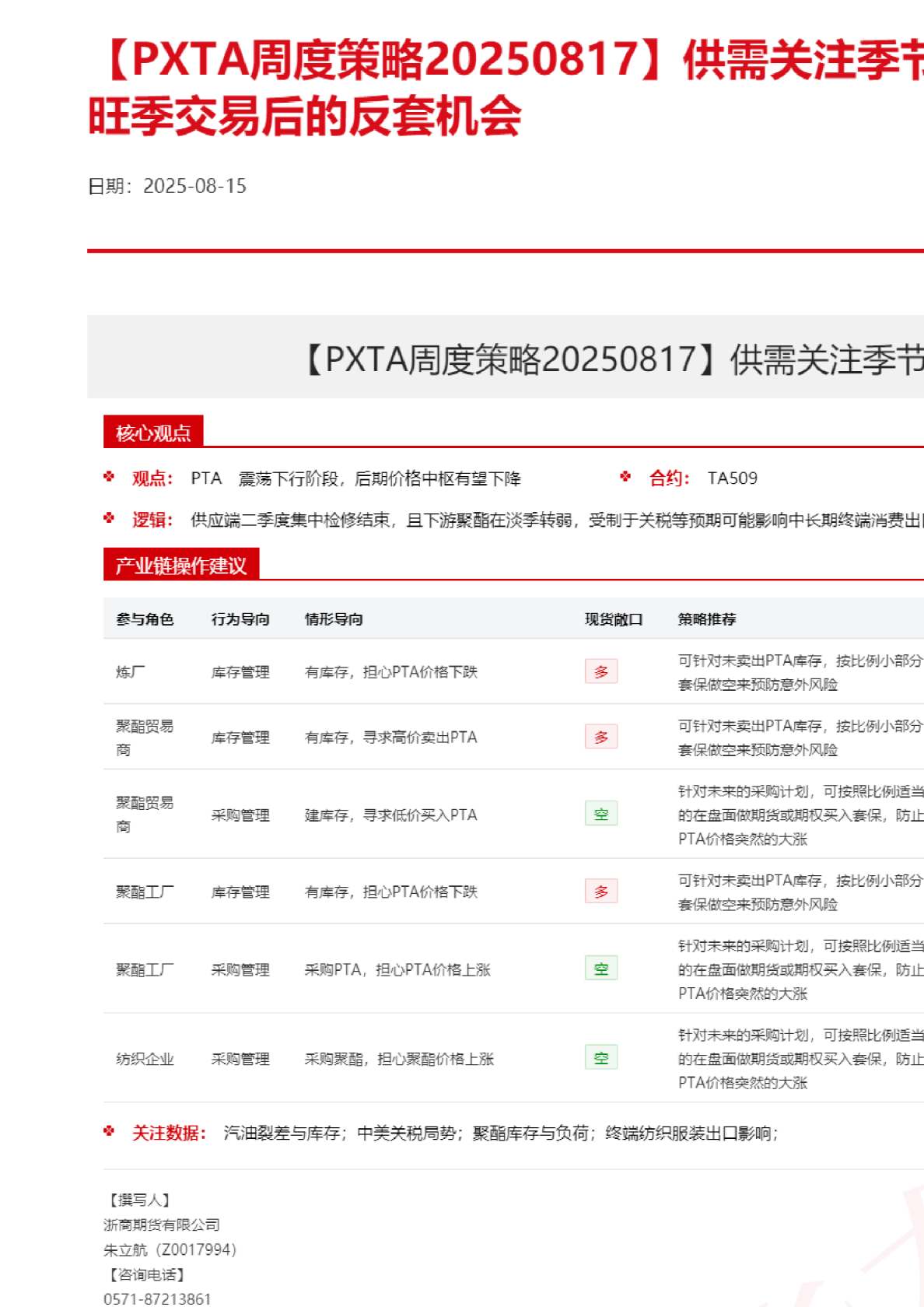The width and height of the screenshot is (924, 1307).
Task: Click the author name 朱立航
Action: (125, 1249)
